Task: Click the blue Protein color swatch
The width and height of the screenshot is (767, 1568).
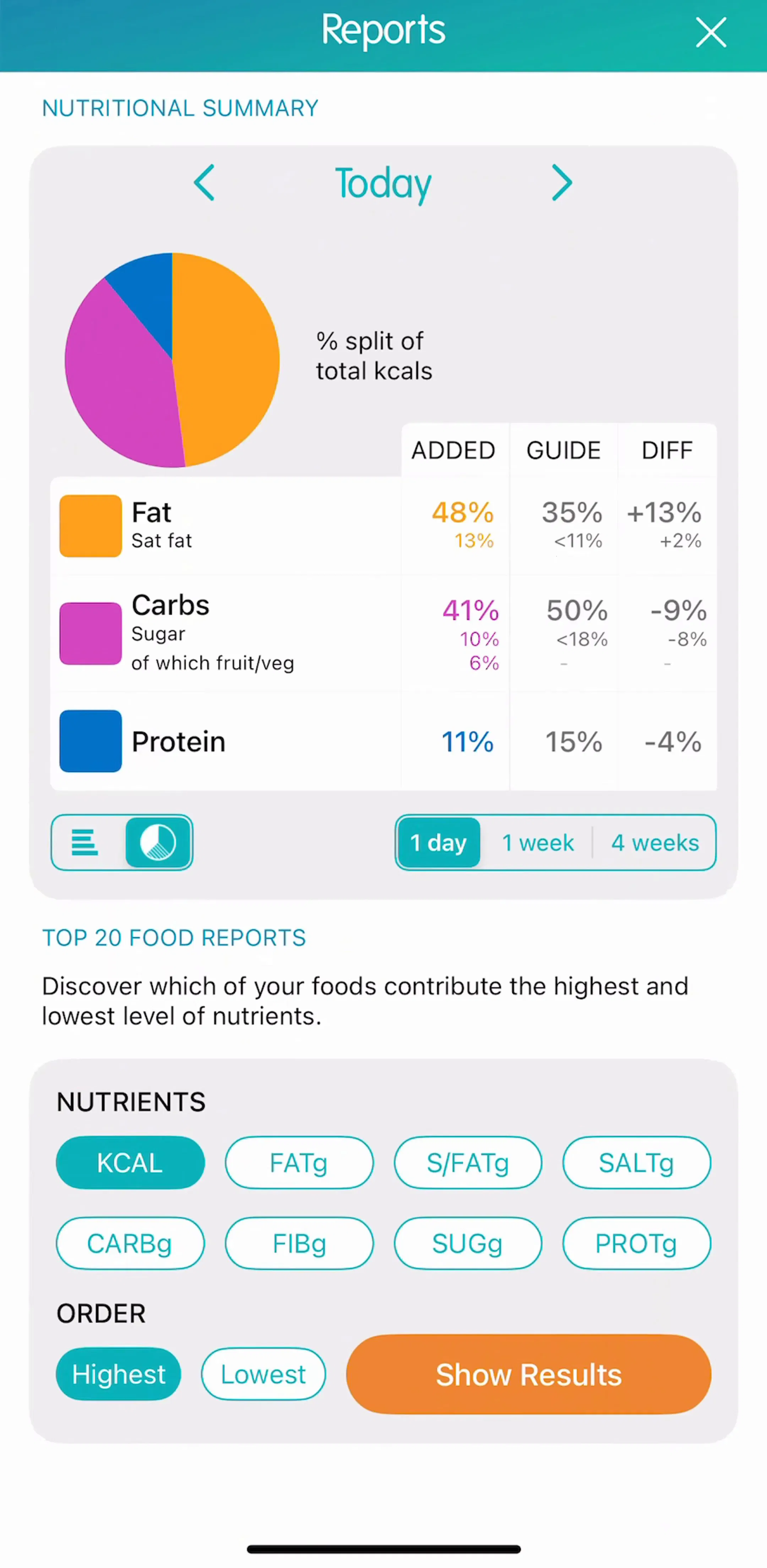Action: [91, 741]
